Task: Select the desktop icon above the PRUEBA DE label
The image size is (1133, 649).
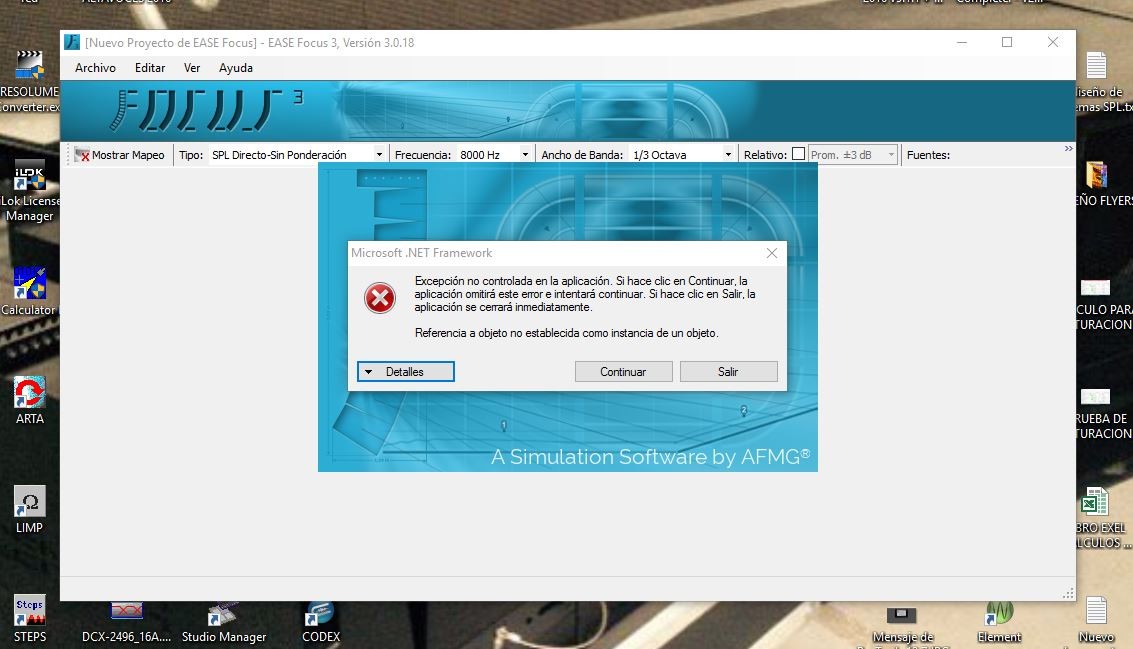Action: 1095,397
